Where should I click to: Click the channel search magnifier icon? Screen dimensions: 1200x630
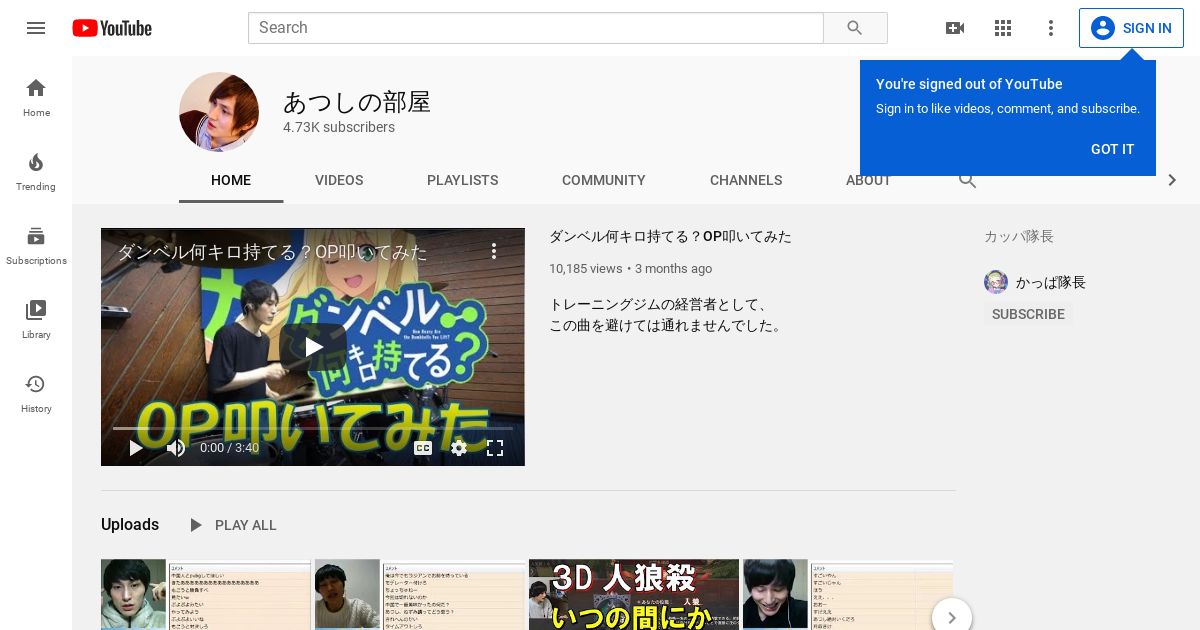coord(967,181)
